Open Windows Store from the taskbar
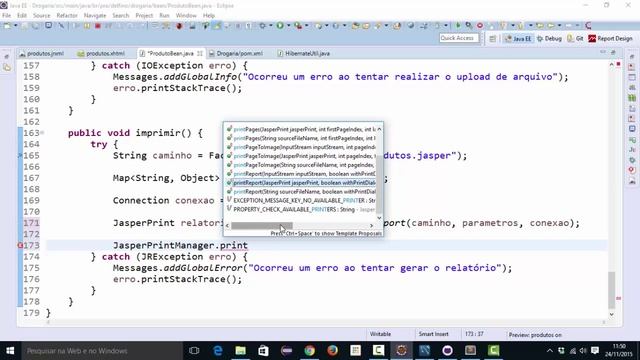Screen dimensions: 640x360 point(264,351)
